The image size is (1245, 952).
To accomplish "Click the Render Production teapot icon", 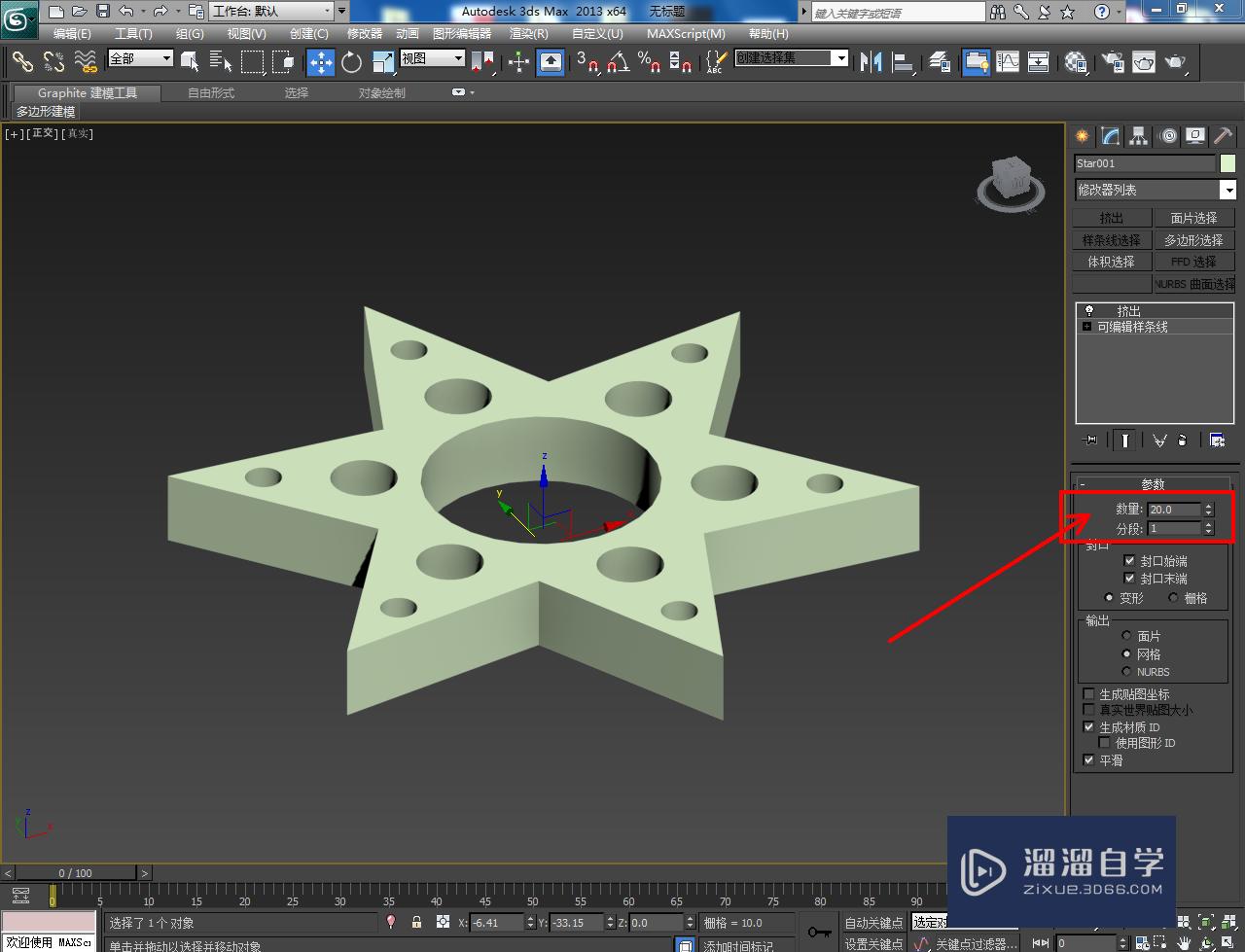I will click(1177, 62).
